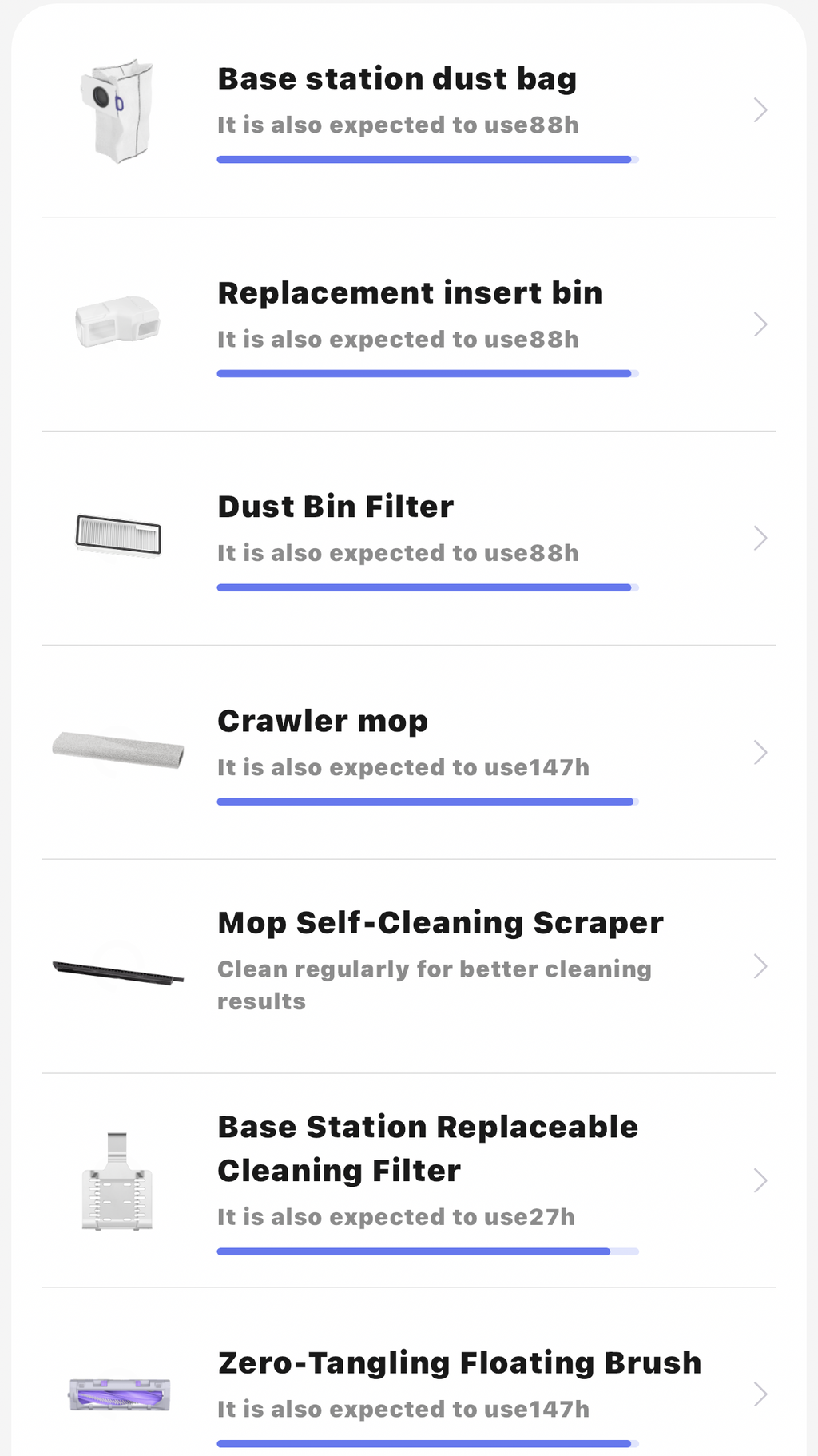Open Mop Self-Cleaning Scraper chevron
Screen dimensions: 818x1456
pos(760,966)
